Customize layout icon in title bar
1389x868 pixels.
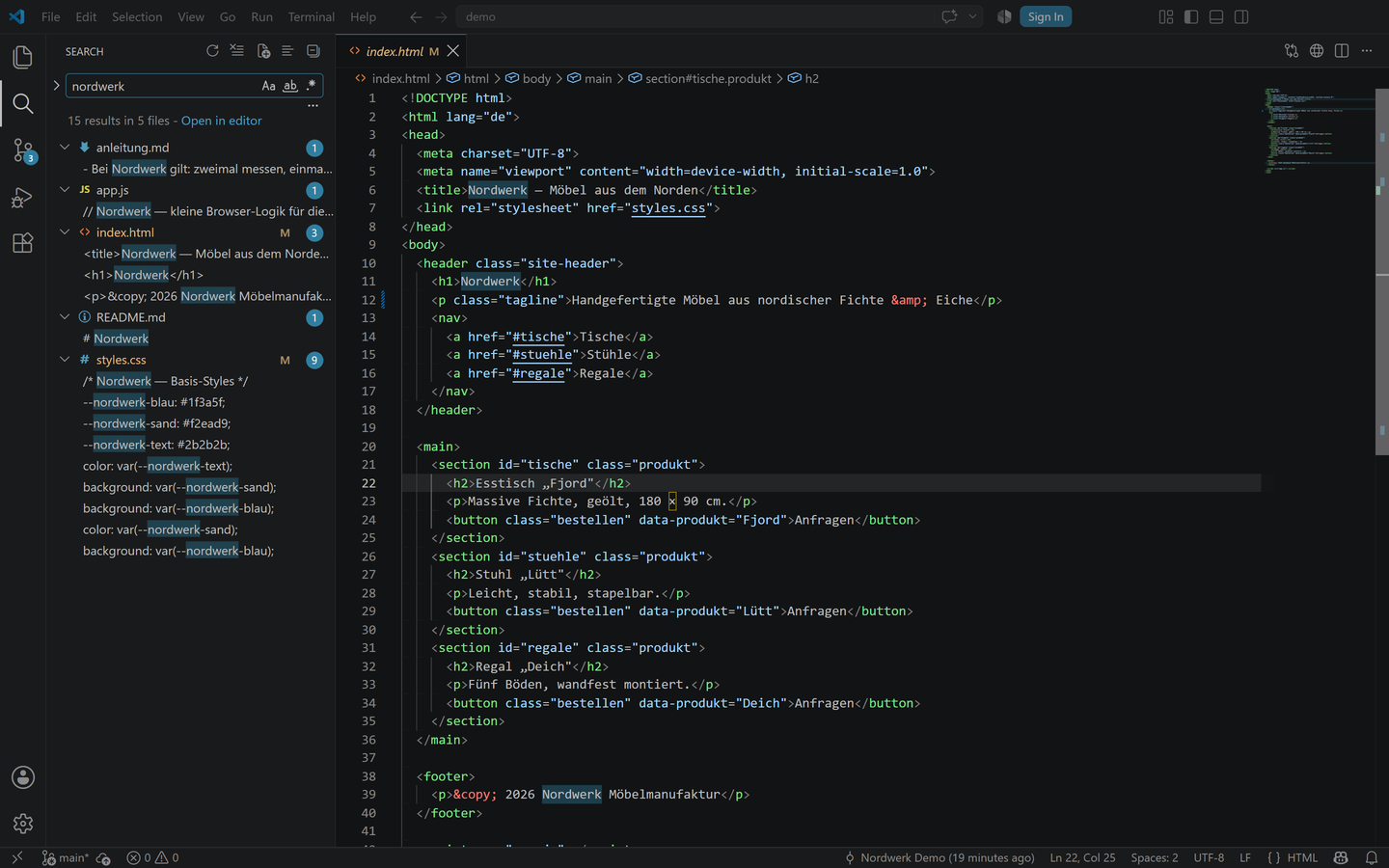[x=1166, y=16]
